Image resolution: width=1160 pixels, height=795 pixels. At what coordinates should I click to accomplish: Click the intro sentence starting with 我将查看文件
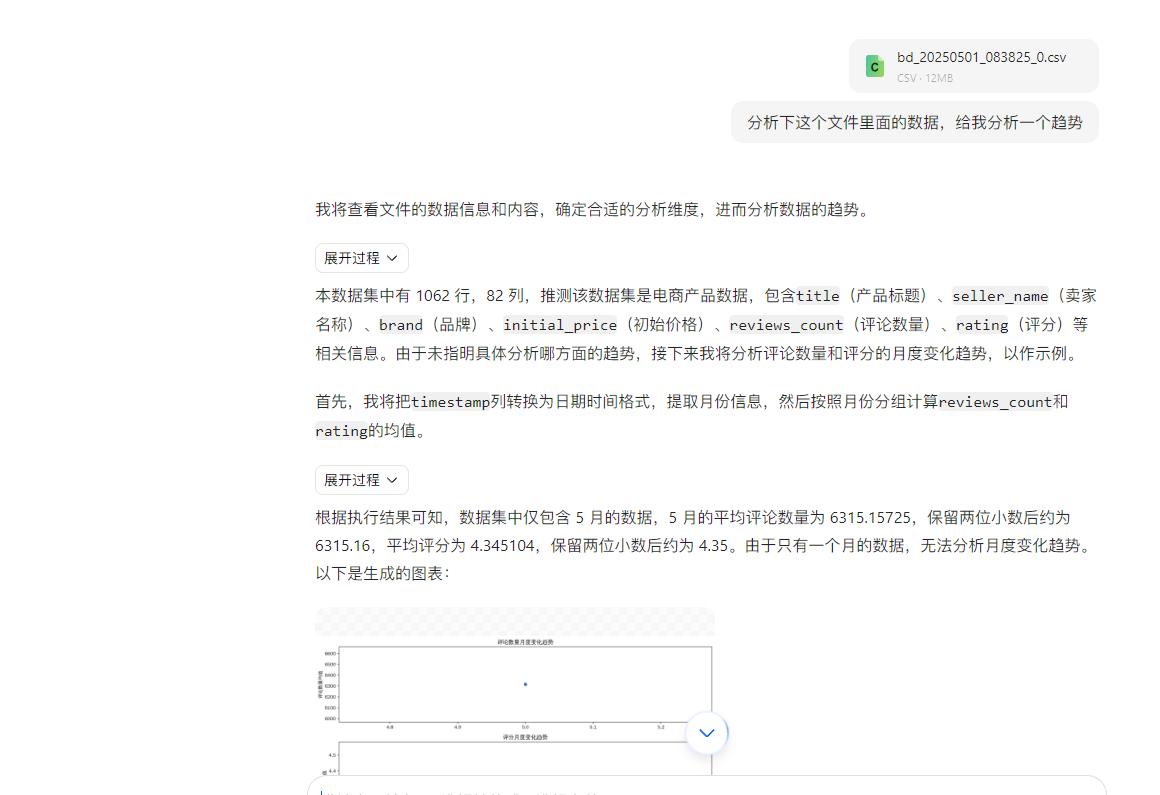pyautogui.click(x=593, y=210)
